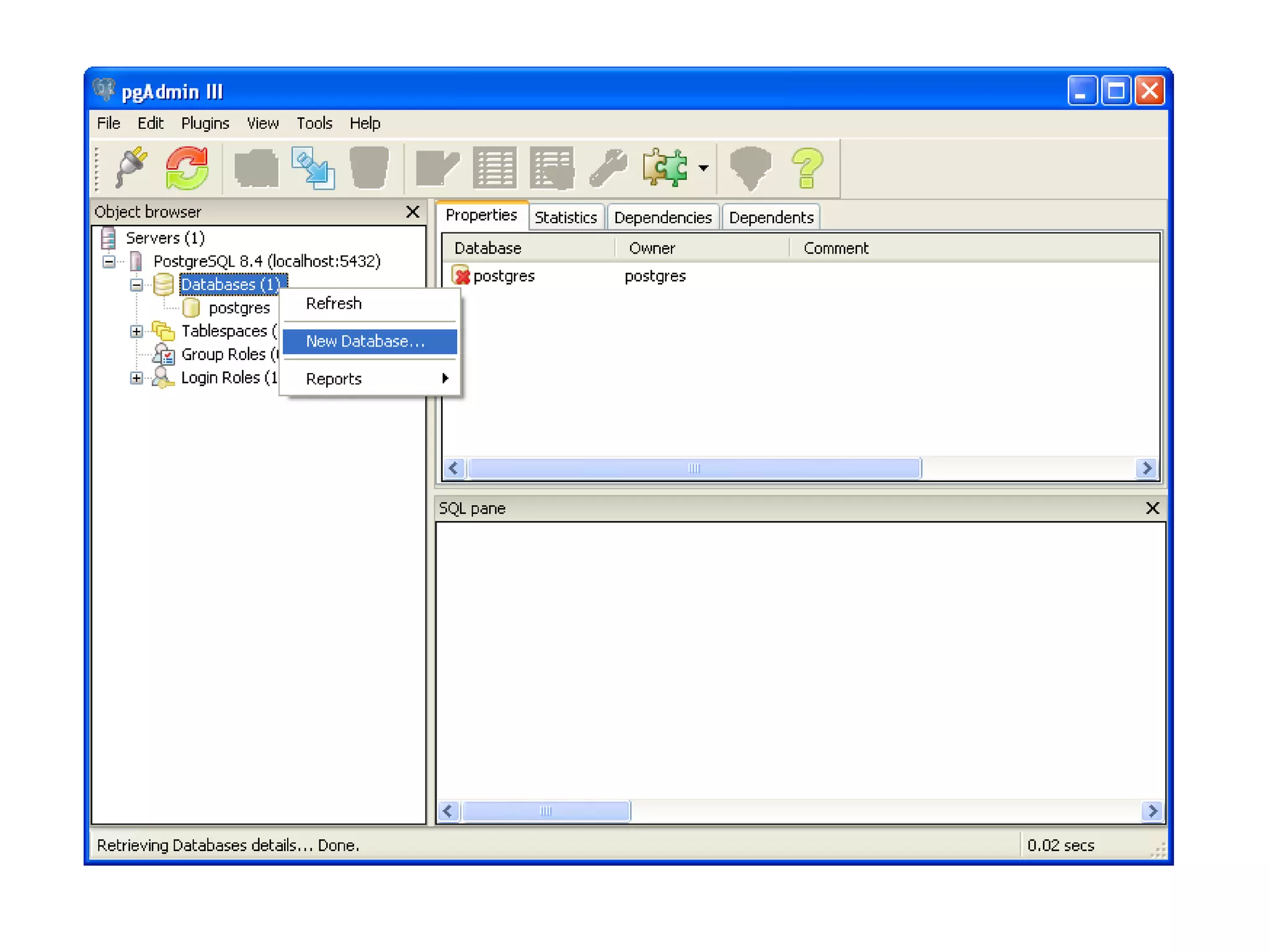Image resolution: width=1270 pixels, height=952 pixels.
Task: Click the filtered view data toolbar icon
Action: point(551,167)
